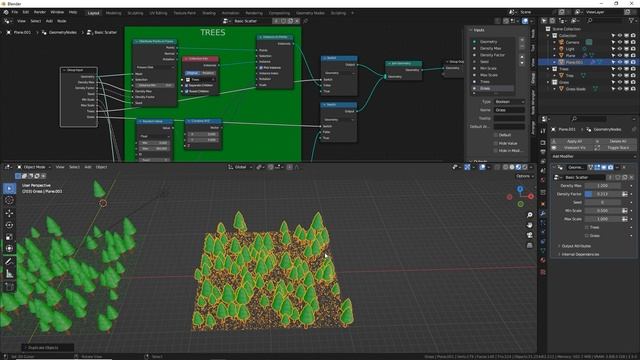Image resolution: width=640 pixels, height=360 pixels.
Task: Add new input with plus button
Action: click(x=522, y=40)
